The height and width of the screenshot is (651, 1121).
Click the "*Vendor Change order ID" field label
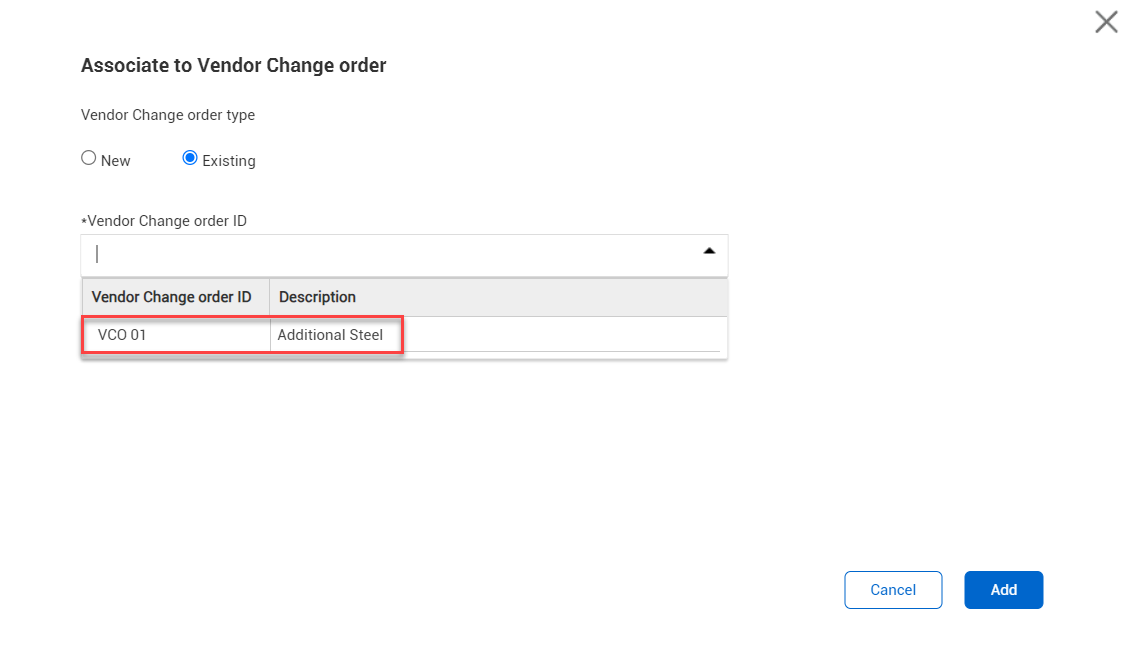[167, 221]
